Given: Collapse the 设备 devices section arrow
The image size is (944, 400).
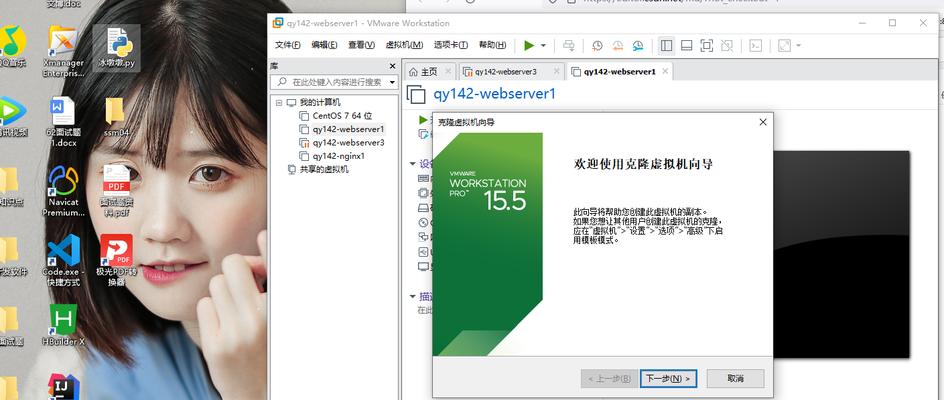Looking at the screenshot, I should pyautogui.click(x=412, y=164).
